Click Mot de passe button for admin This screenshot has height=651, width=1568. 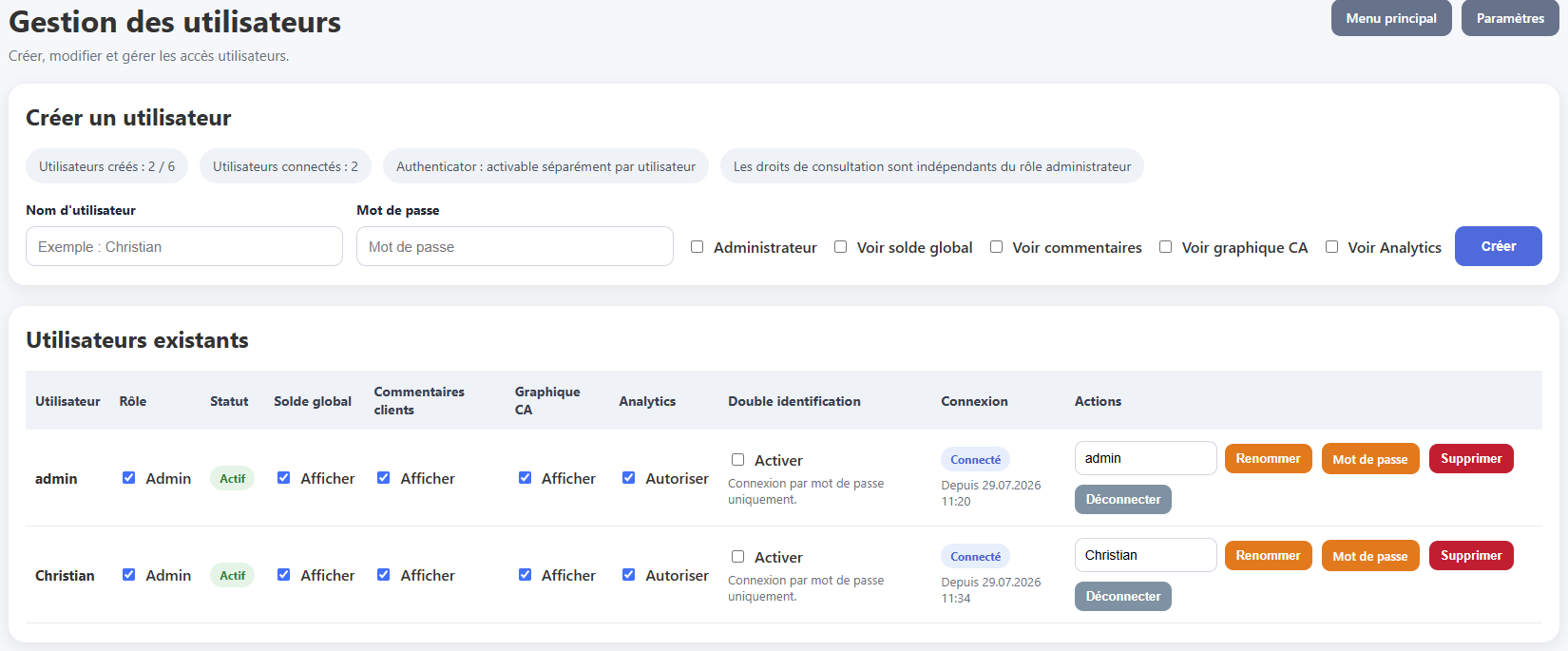pyautogui.click(x=1370, y=458)
